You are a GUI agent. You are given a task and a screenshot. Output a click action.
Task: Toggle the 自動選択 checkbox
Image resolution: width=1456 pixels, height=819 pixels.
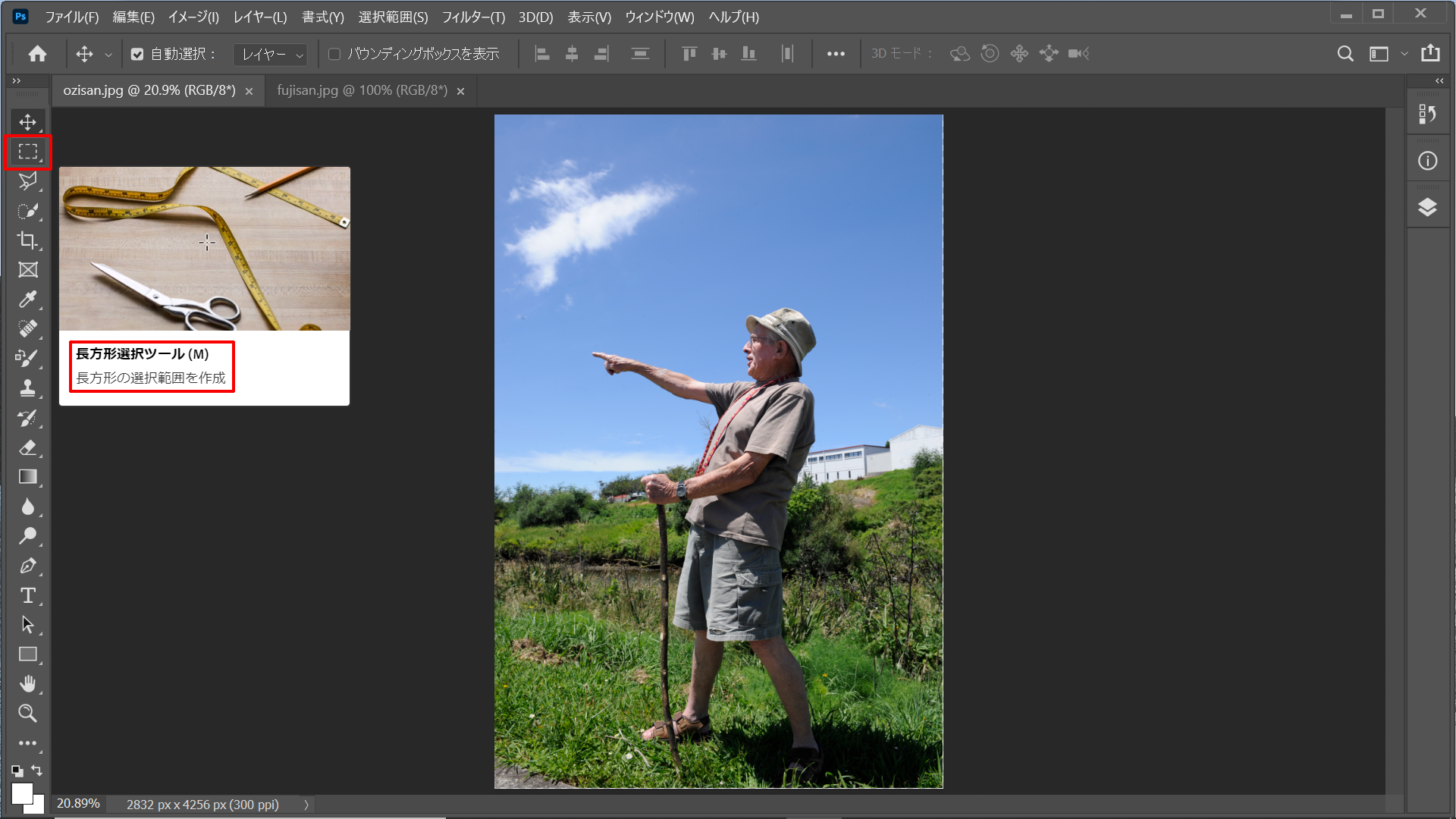coord(137,54)
